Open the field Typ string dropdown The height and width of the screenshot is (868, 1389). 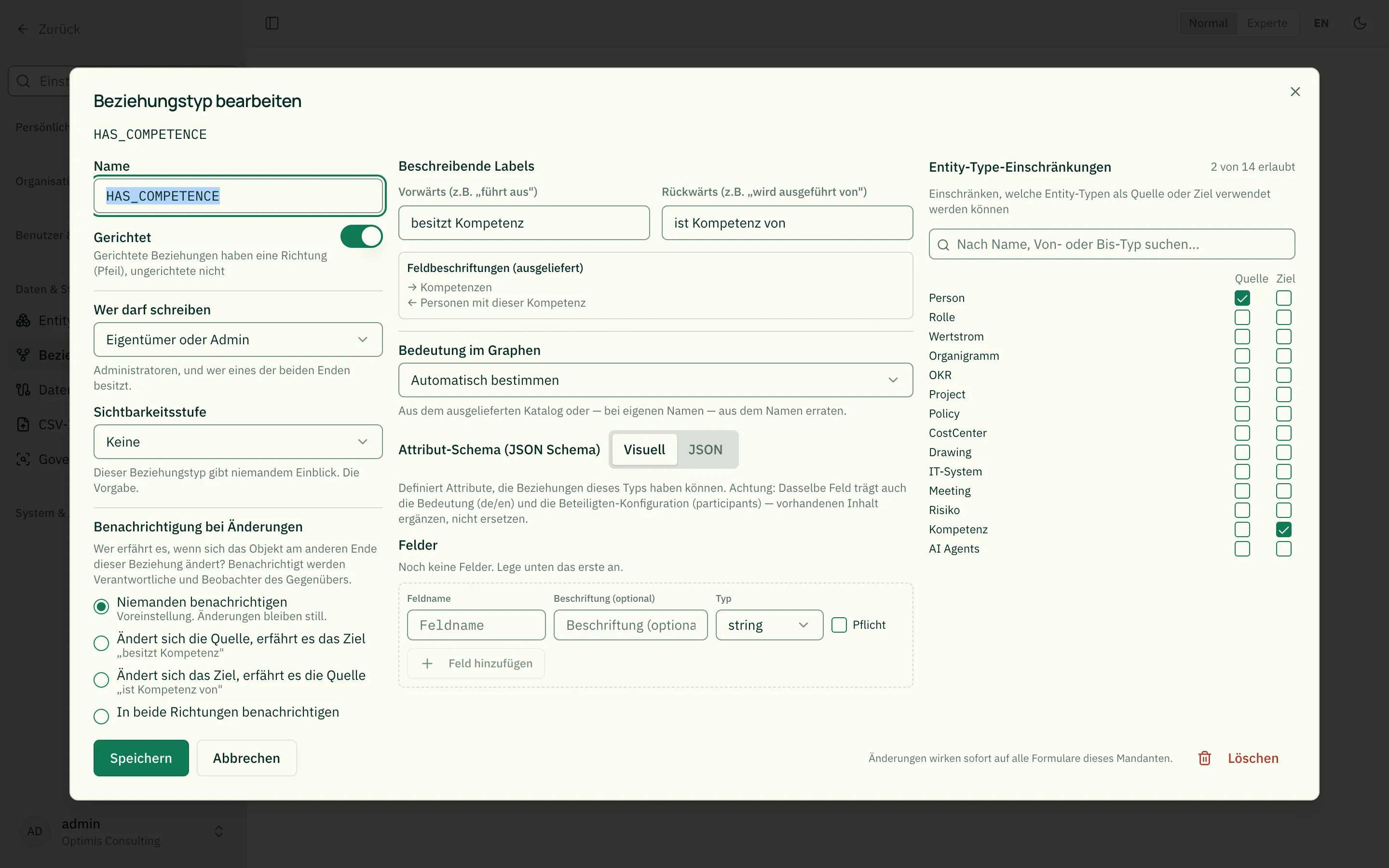point(769,625)
